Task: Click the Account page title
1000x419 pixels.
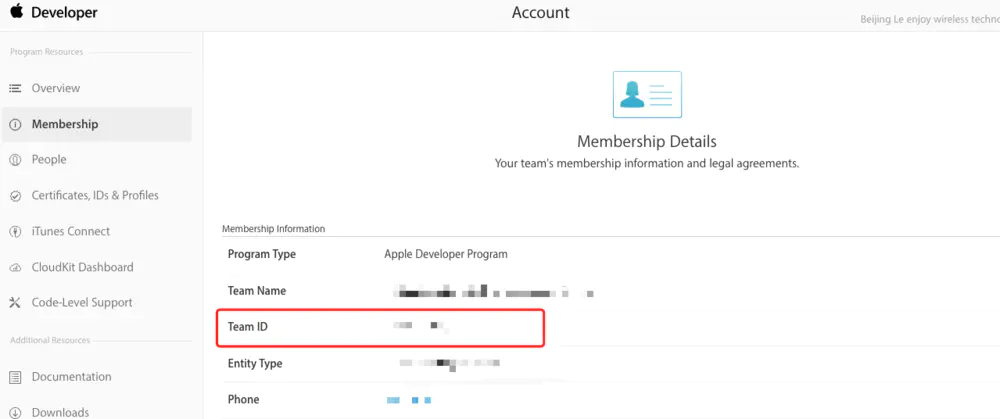Action: pyautogui.click(x=541, y=12)
